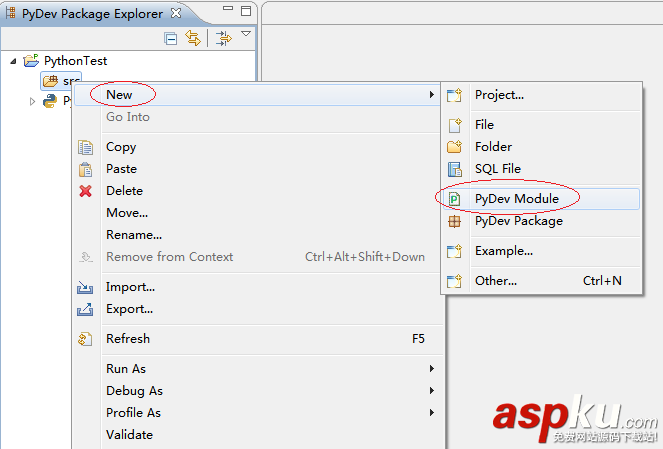Open the Profile As submenu
This screenshot has height=449, width=663.
[x=257, y=413]
